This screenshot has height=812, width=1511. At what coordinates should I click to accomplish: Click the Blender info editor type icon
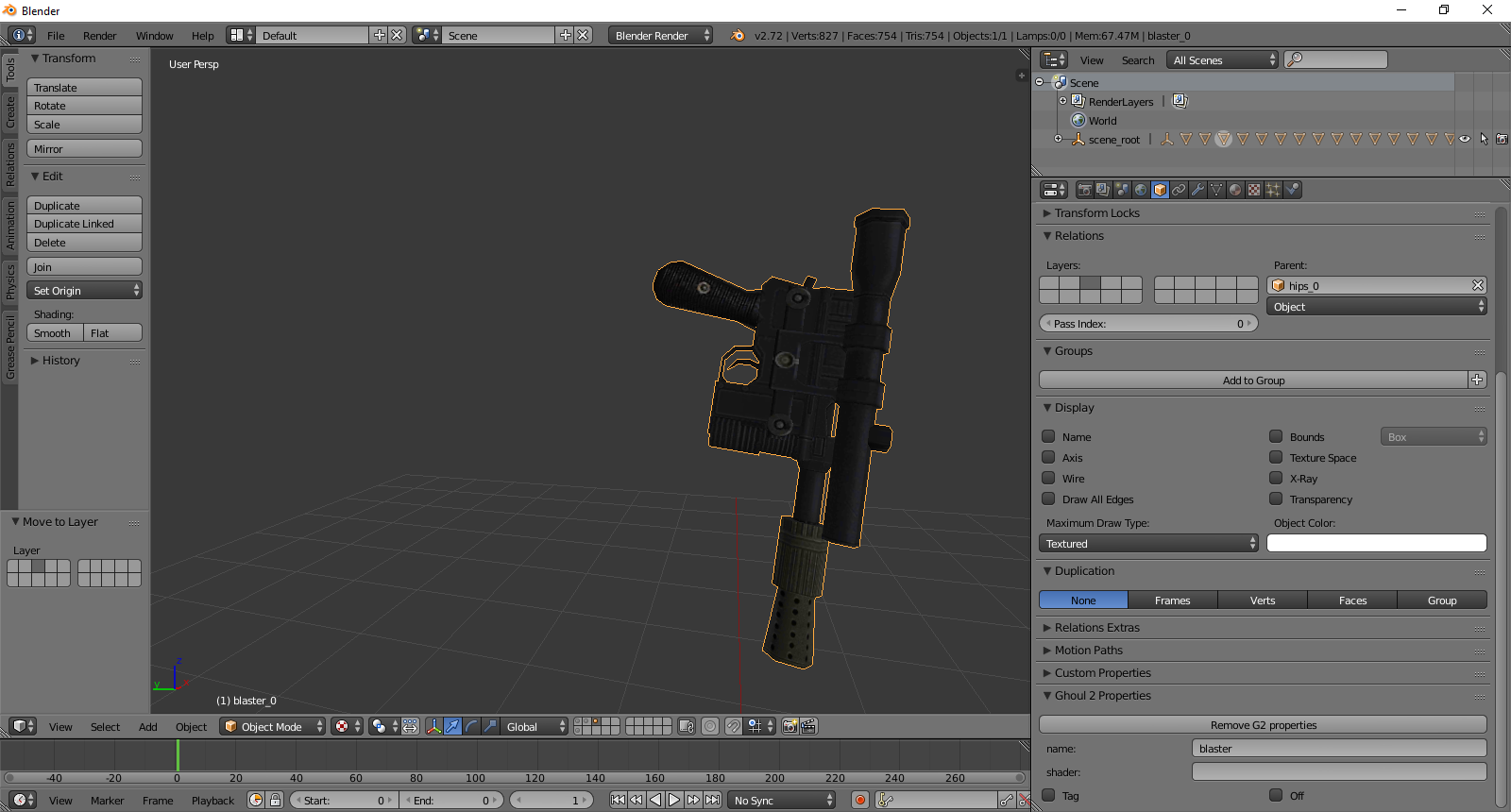click(x=23, y=35)
